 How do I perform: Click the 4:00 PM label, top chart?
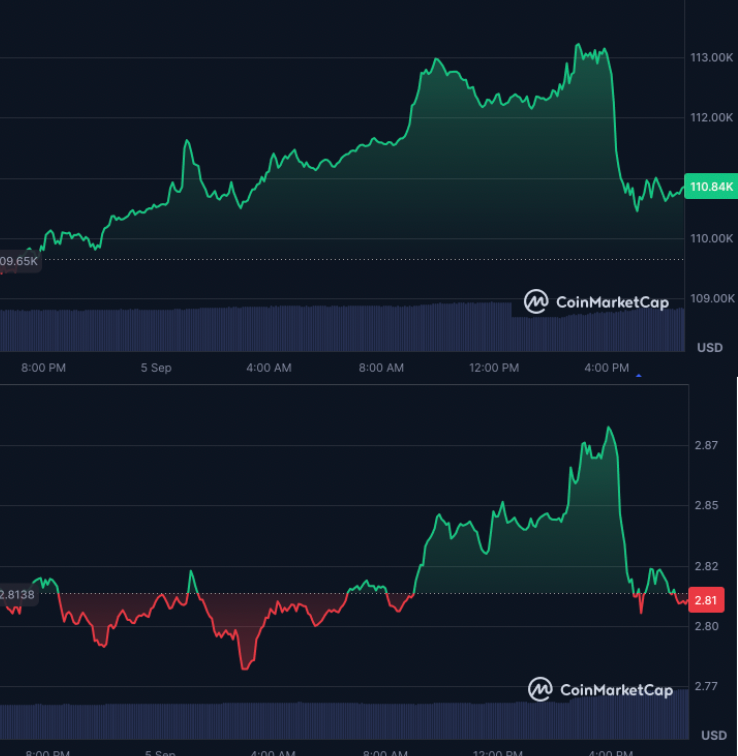606,368
